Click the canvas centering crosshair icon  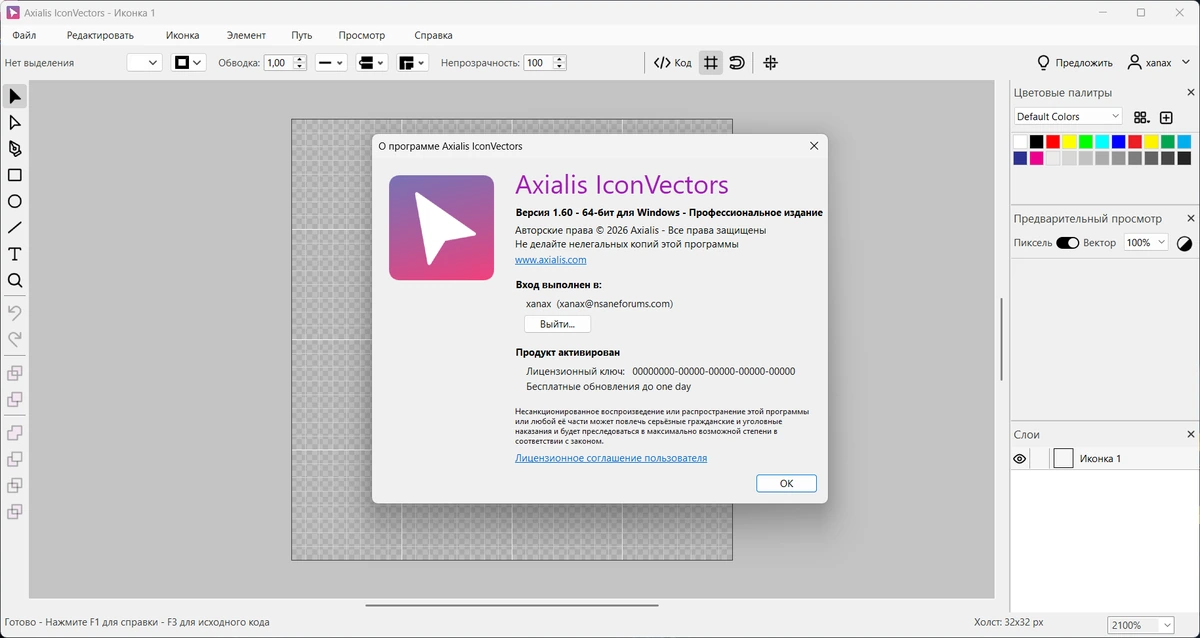point(770,62)
